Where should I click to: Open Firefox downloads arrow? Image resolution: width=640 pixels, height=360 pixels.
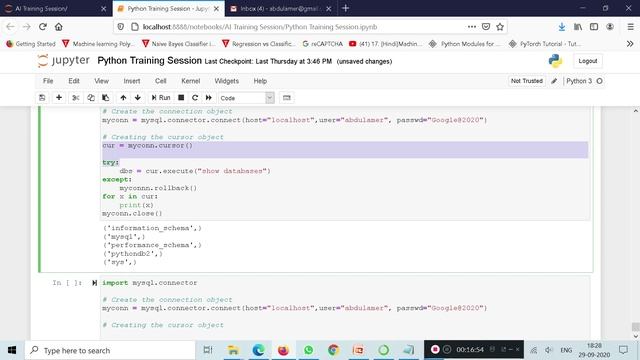point(562,27)
